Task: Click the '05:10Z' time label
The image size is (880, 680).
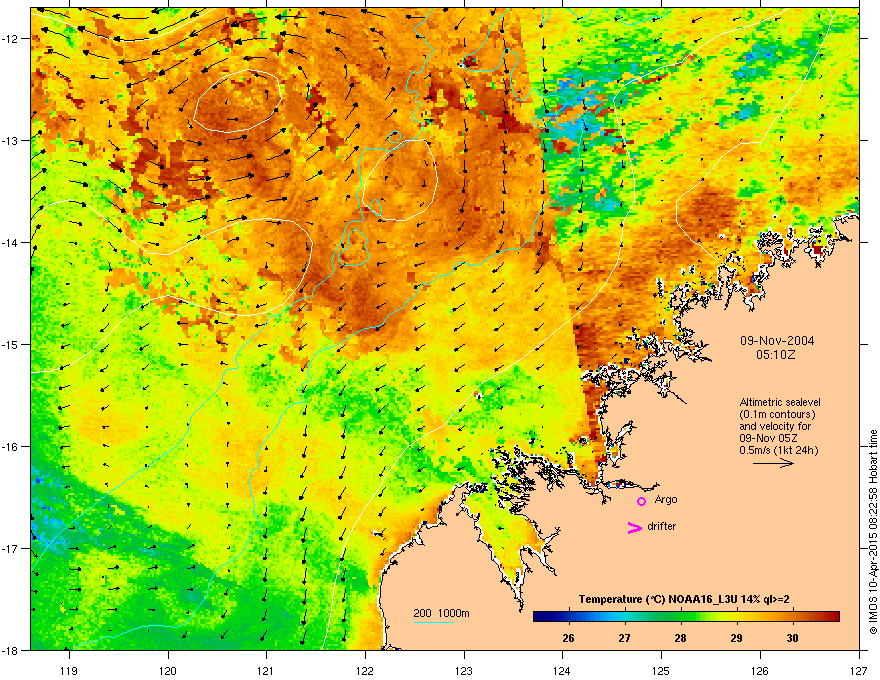Action: (776, 355)
